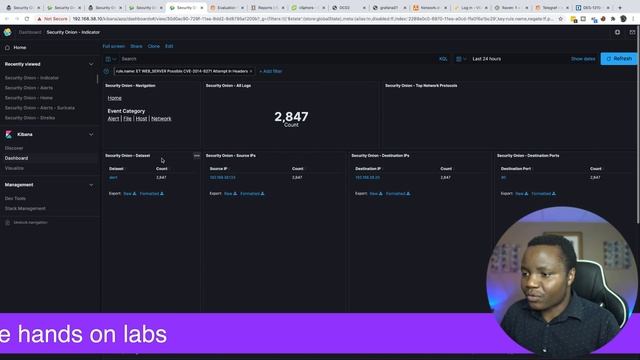The height and width of the screenshot is (360, 640).
Task: Click the alert dataset value link
Action: click(x=113, y=178)
